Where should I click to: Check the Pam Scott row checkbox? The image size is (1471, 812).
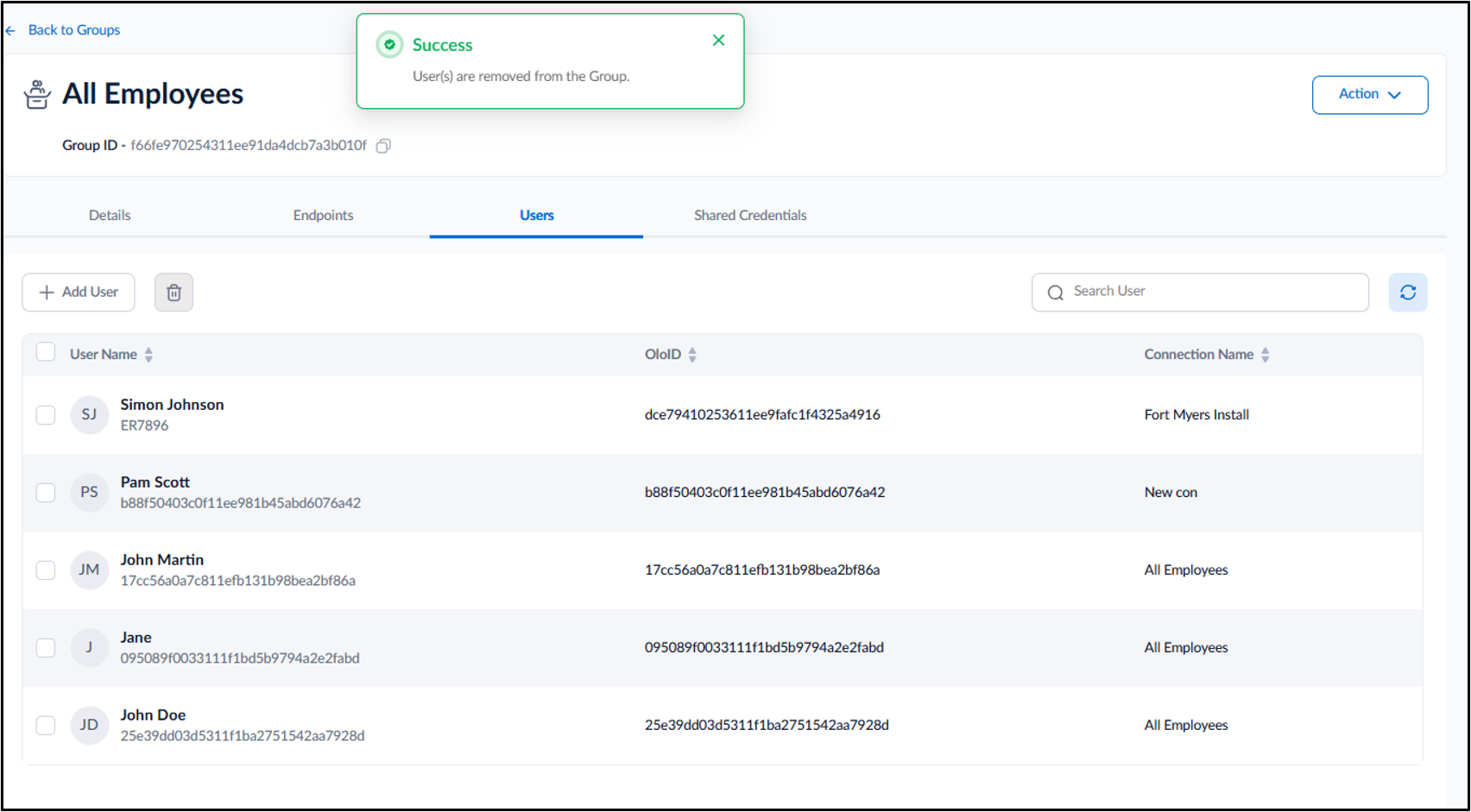coord(46,493)
